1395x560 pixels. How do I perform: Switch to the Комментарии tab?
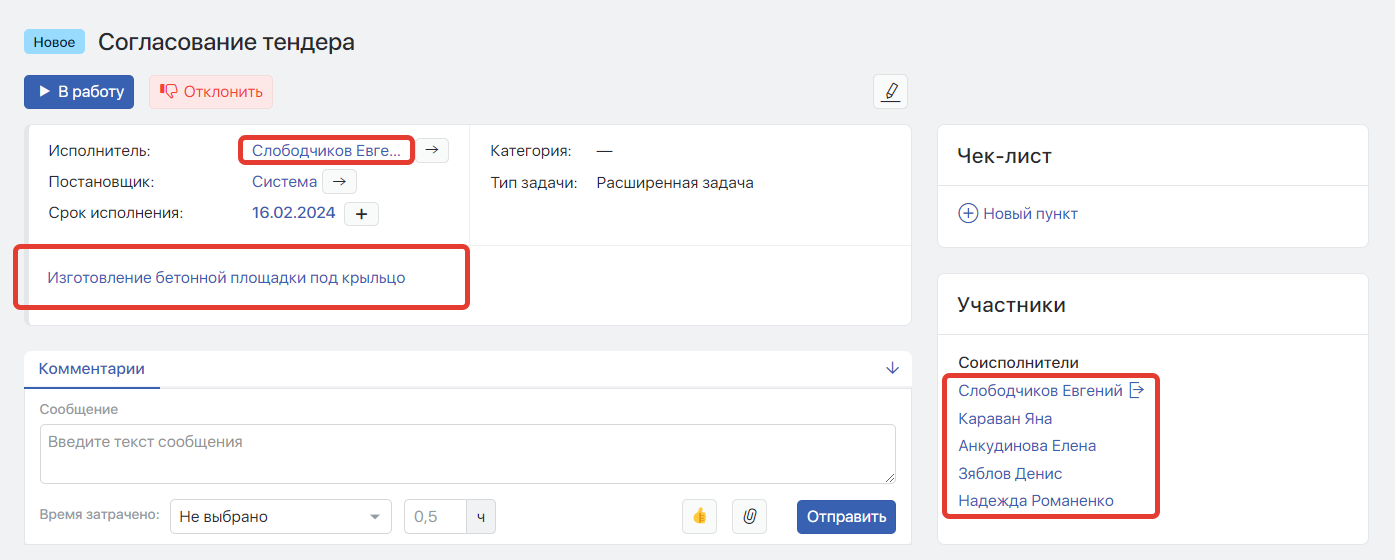pyautogui.click(x=92, y=369)
